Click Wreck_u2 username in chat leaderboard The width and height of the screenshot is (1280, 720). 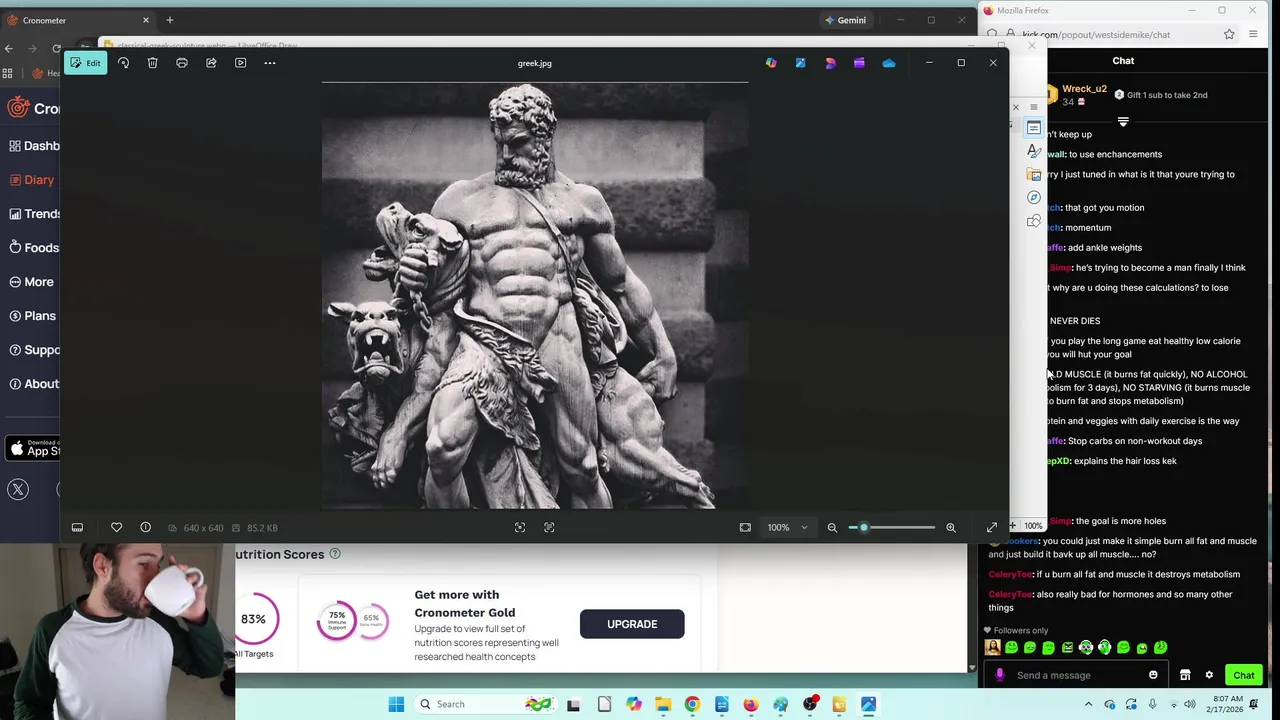(1084, 89)
